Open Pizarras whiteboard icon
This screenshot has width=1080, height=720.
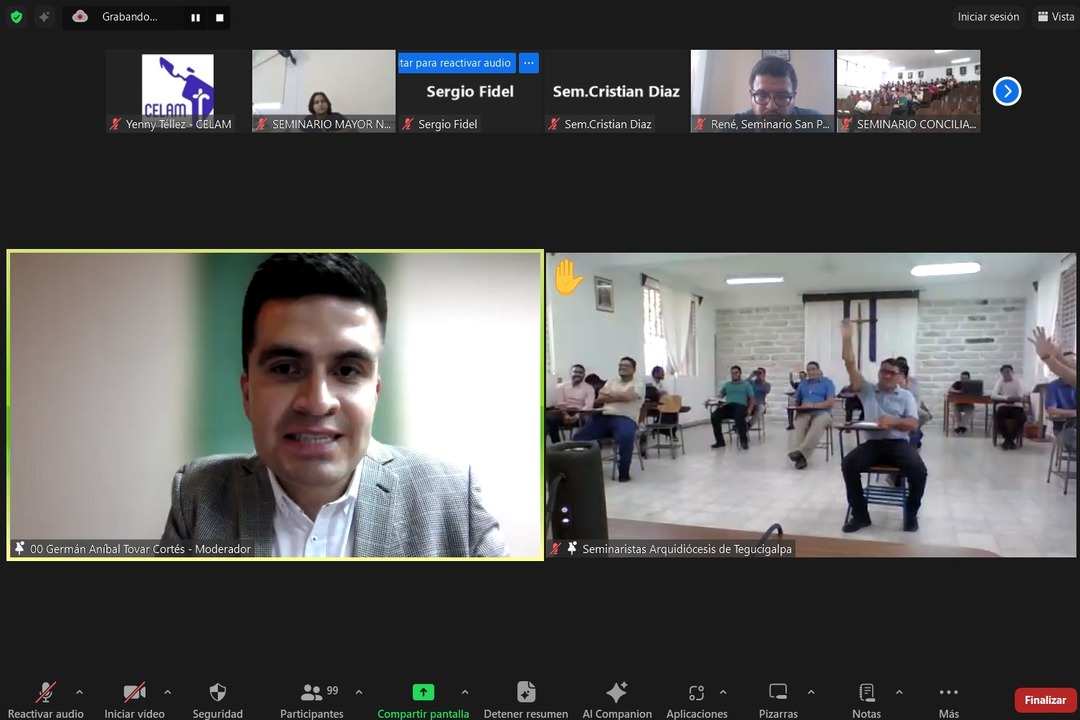click(x=778, y=693)
